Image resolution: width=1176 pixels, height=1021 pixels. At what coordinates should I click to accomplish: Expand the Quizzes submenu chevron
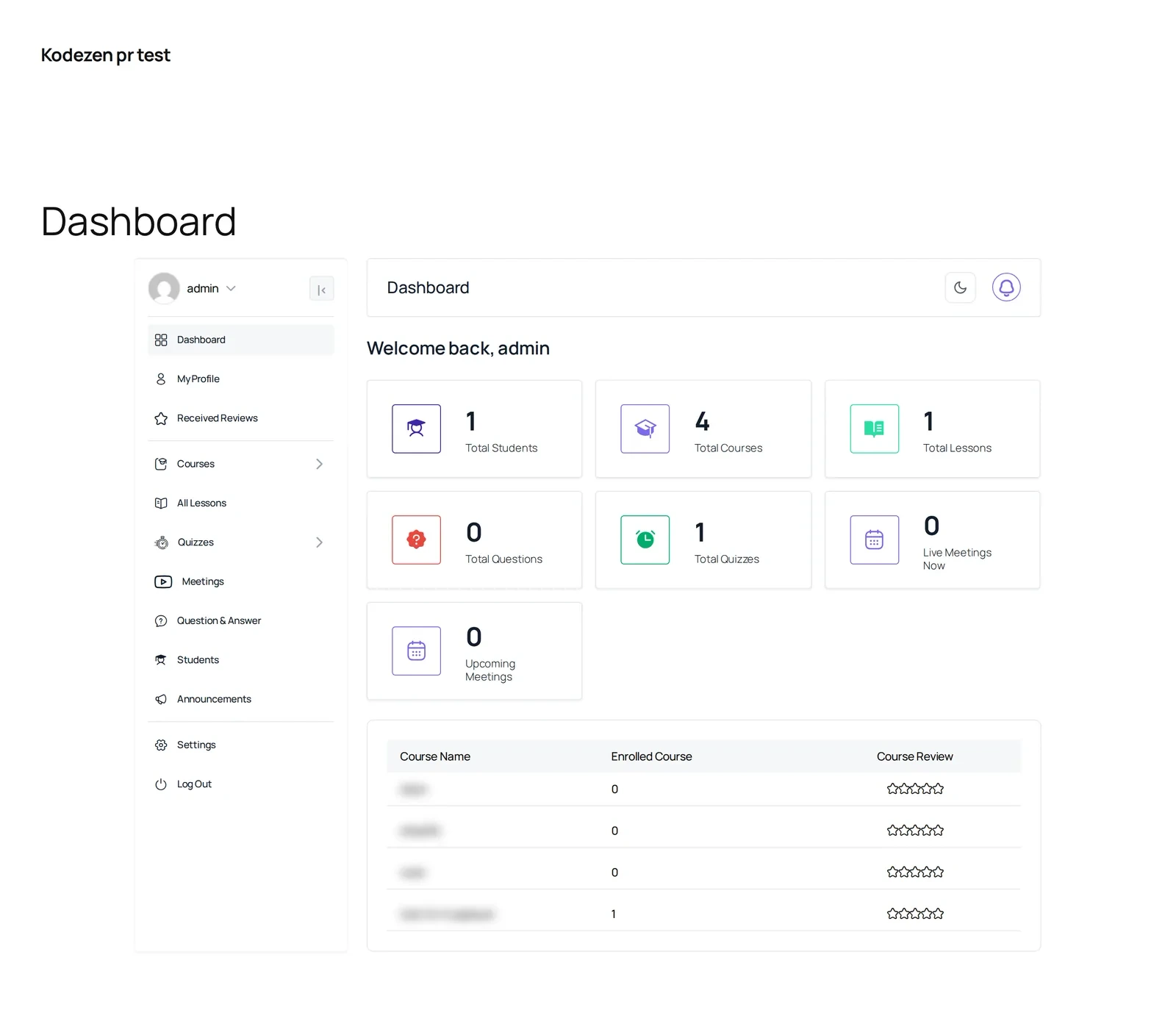click(x=319, y=542)
